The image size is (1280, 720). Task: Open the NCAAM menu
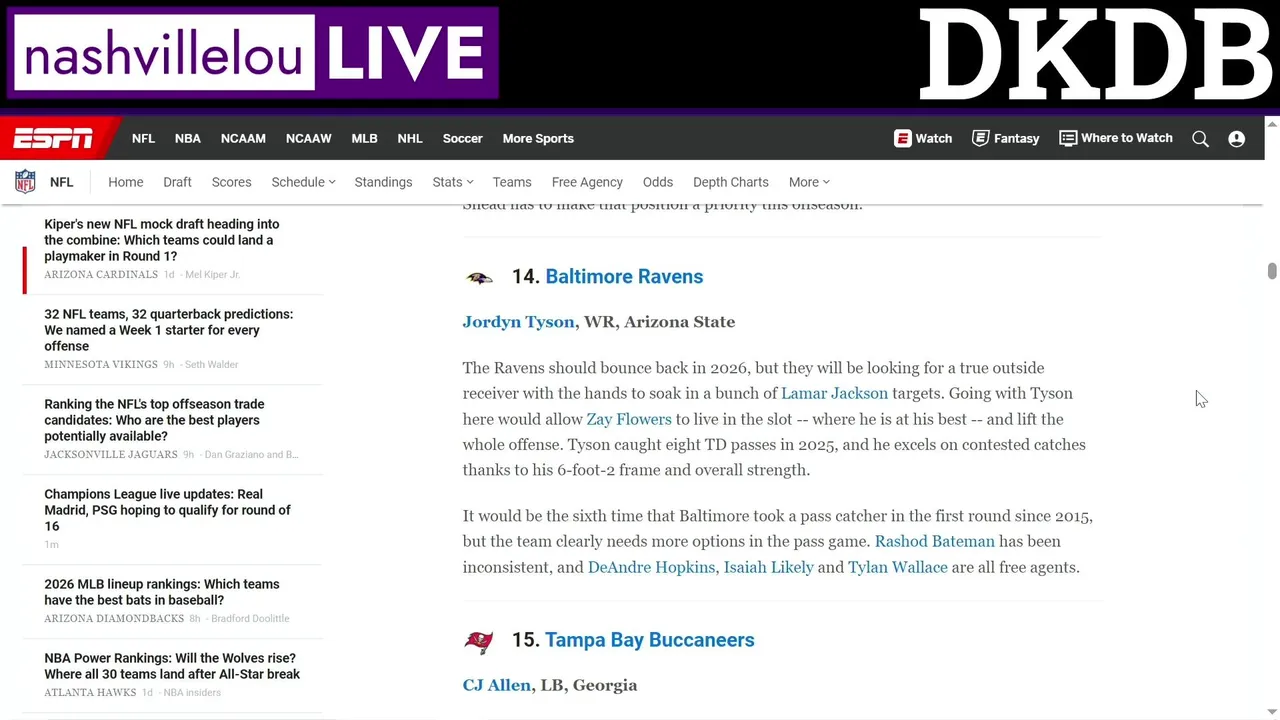pos(243,138)
